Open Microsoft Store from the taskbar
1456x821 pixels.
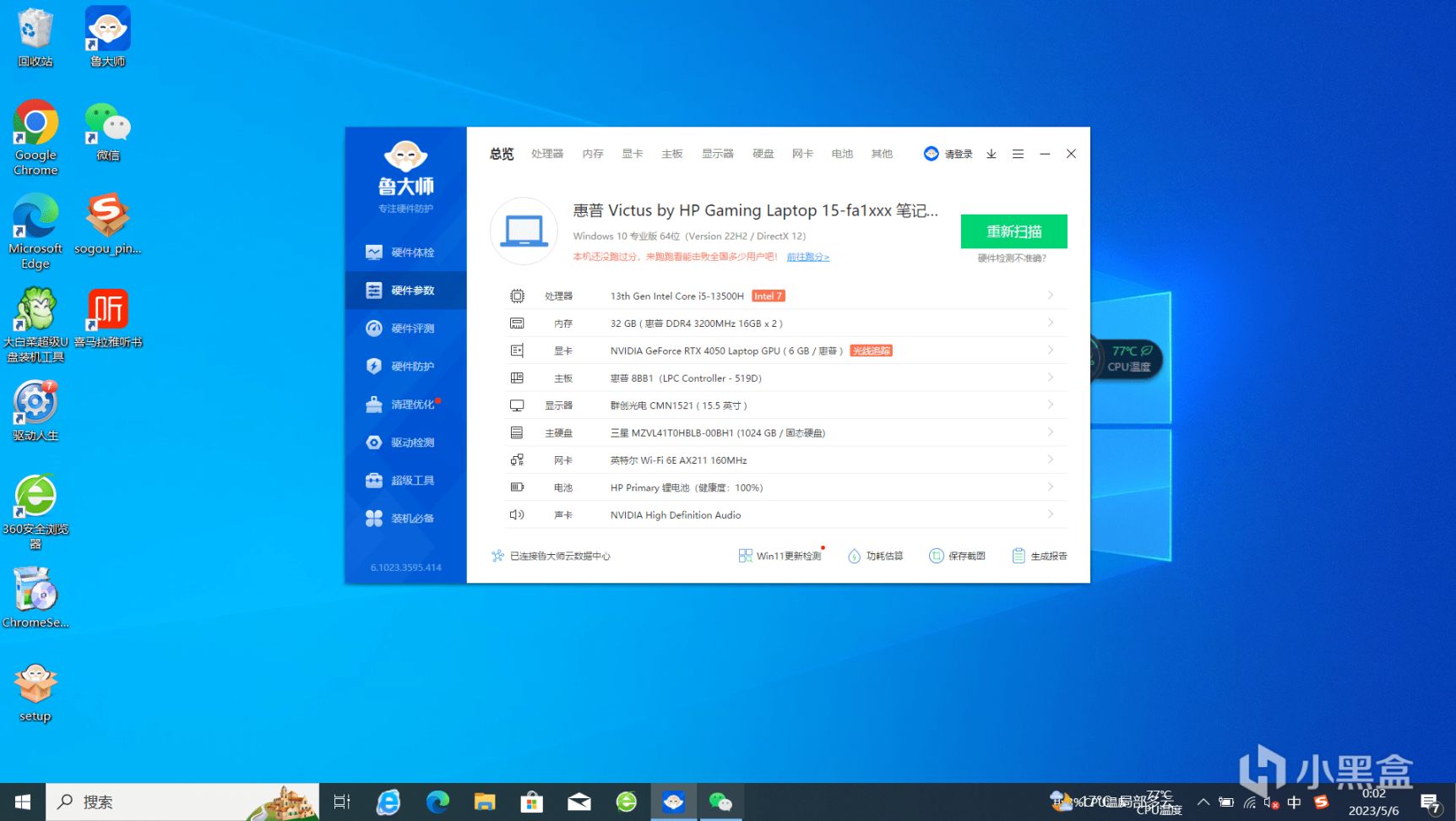click(x=532, y=802)
